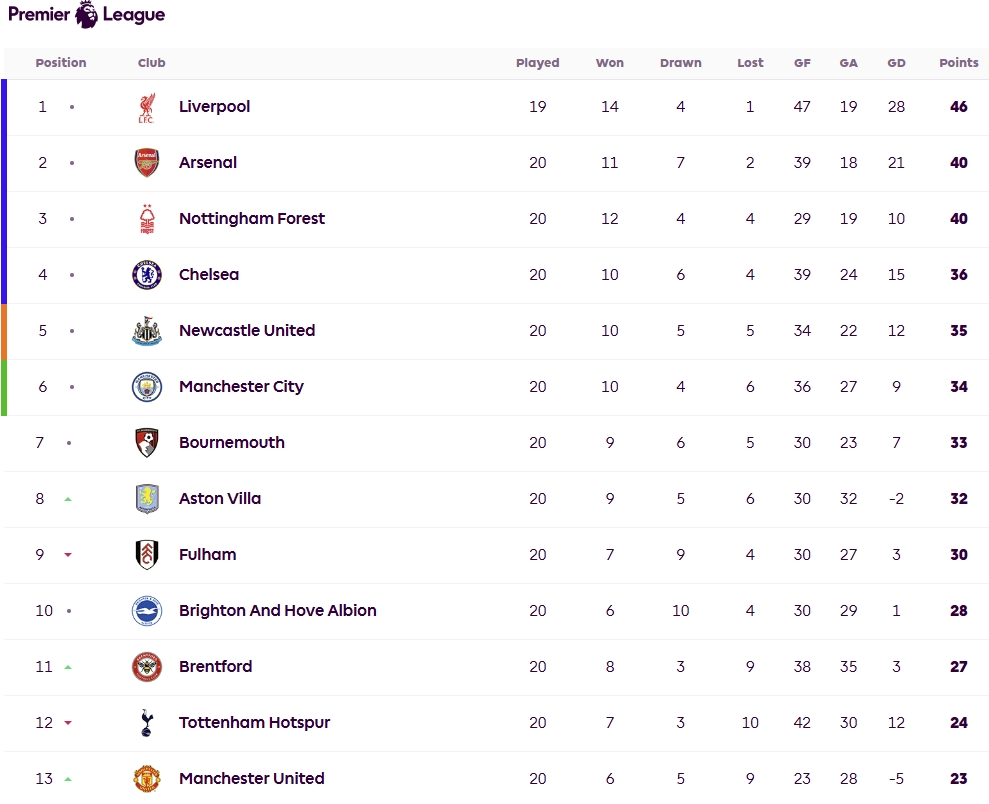Image resolution: width=989 pixels, height=804 pixels.
Task: Select the Manchester United club name
Action: click(251, 779)
